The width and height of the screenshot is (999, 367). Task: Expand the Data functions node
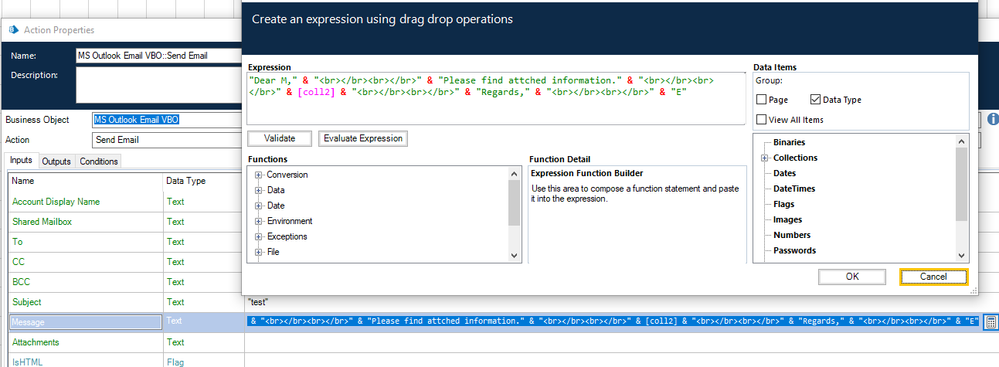tap(259, 190)
